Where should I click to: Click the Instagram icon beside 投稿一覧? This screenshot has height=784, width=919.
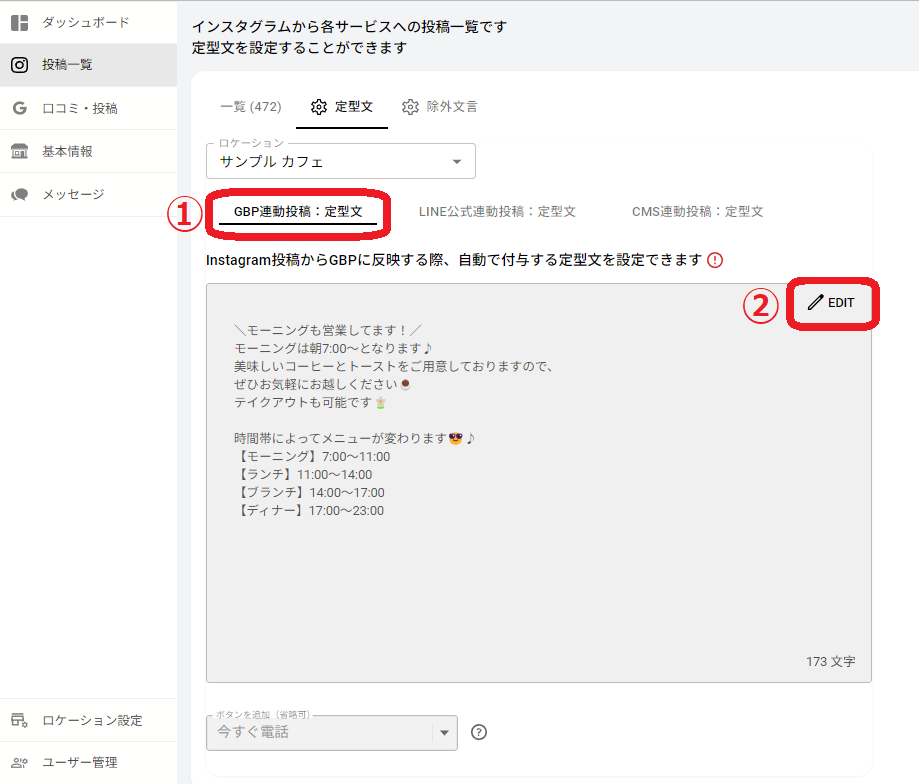19,65
